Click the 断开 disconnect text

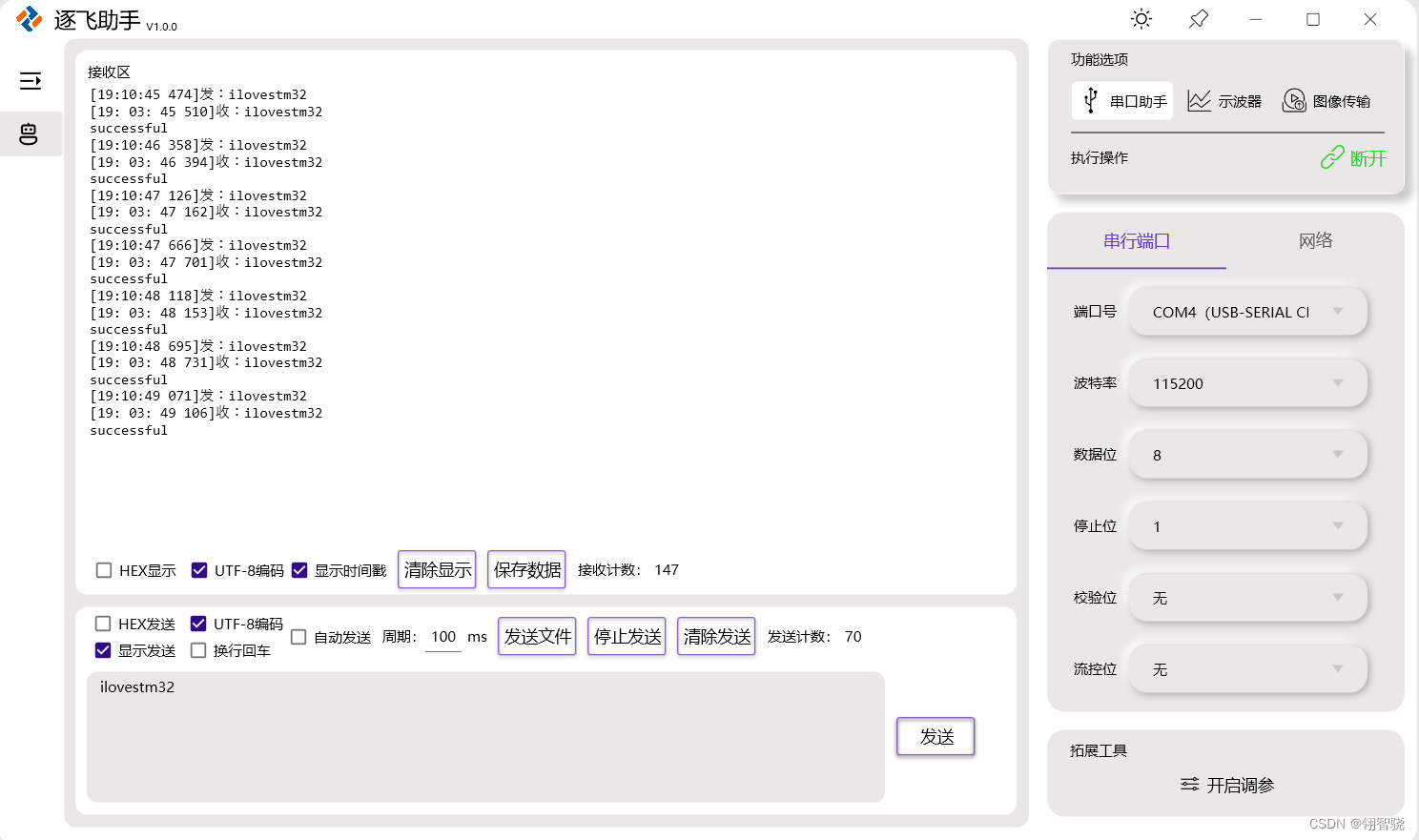tap(1368, 158)
